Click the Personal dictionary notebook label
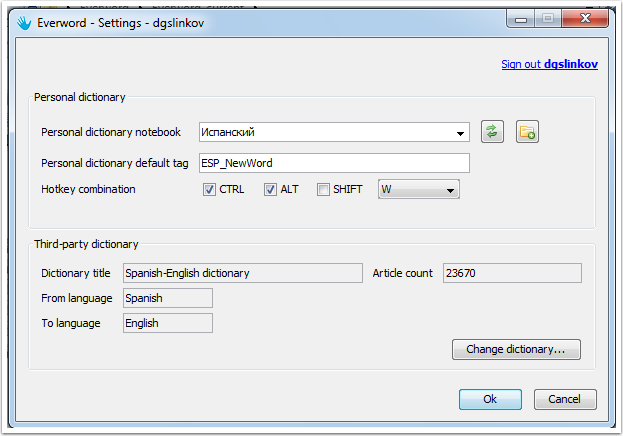The image size is (623, 436). tap(111, 132)
